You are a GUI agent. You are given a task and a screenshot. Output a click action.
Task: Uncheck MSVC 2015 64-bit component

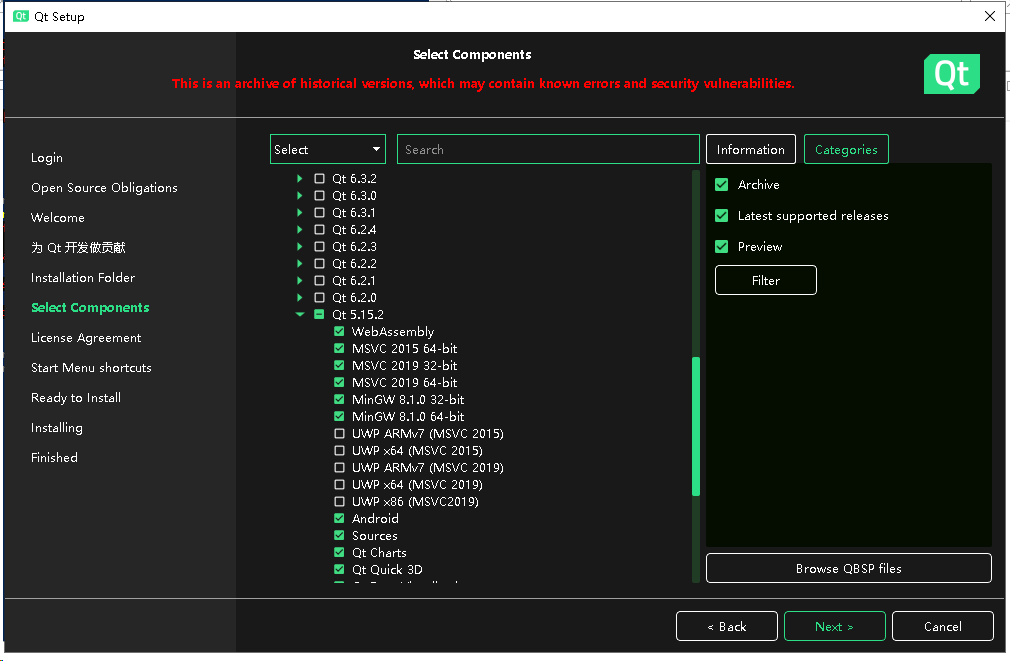tap(339, 349)
